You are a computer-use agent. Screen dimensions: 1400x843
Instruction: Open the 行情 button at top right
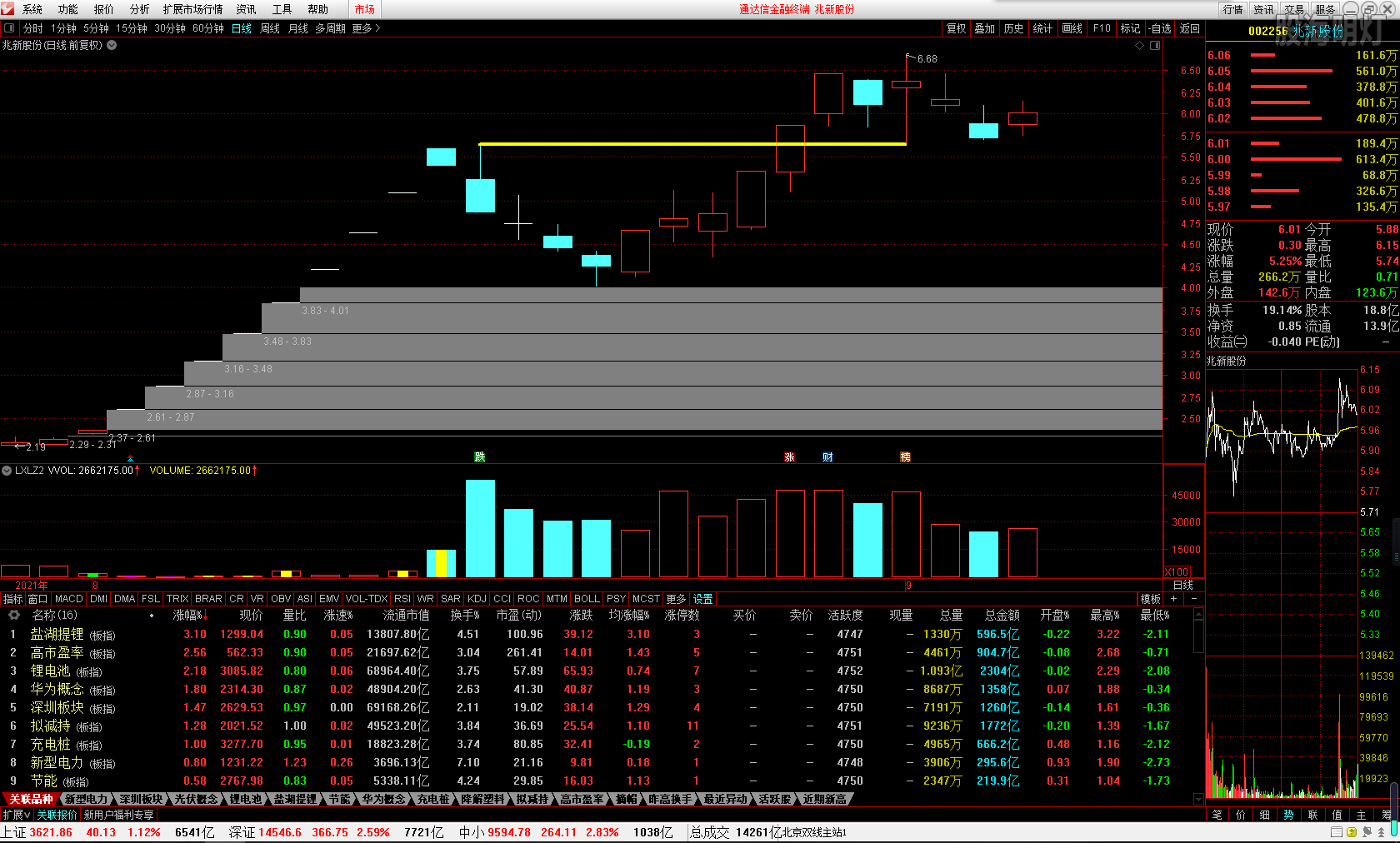[x=1233, y=9]
